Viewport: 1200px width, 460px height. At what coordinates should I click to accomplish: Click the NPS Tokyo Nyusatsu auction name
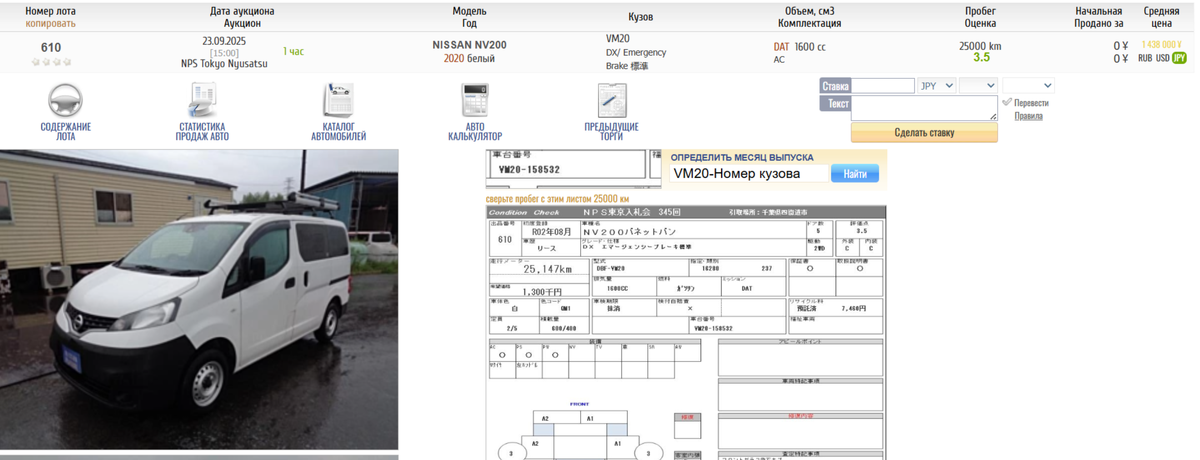(224, 63)
